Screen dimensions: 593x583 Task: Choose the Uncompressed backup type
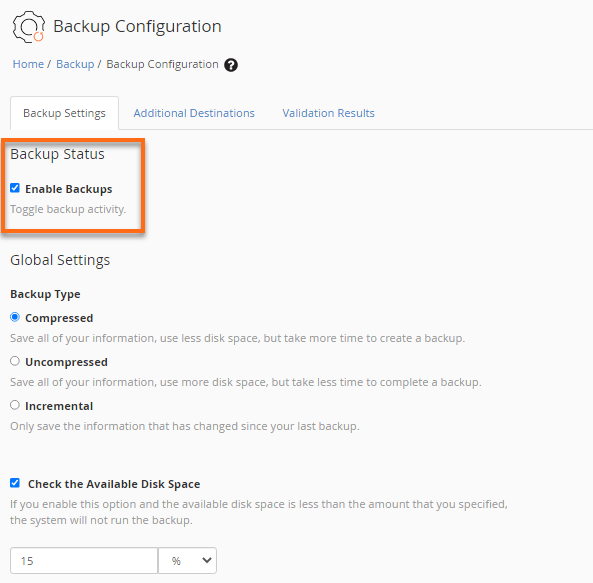click(15, 361)
